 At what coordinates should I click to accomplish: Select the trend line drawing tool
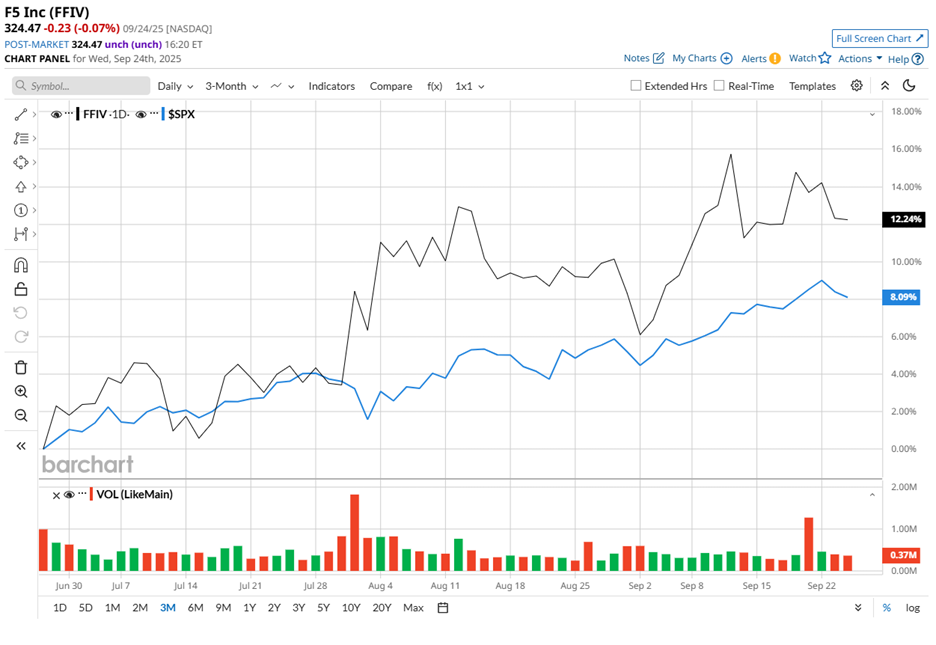coord(21,114)
